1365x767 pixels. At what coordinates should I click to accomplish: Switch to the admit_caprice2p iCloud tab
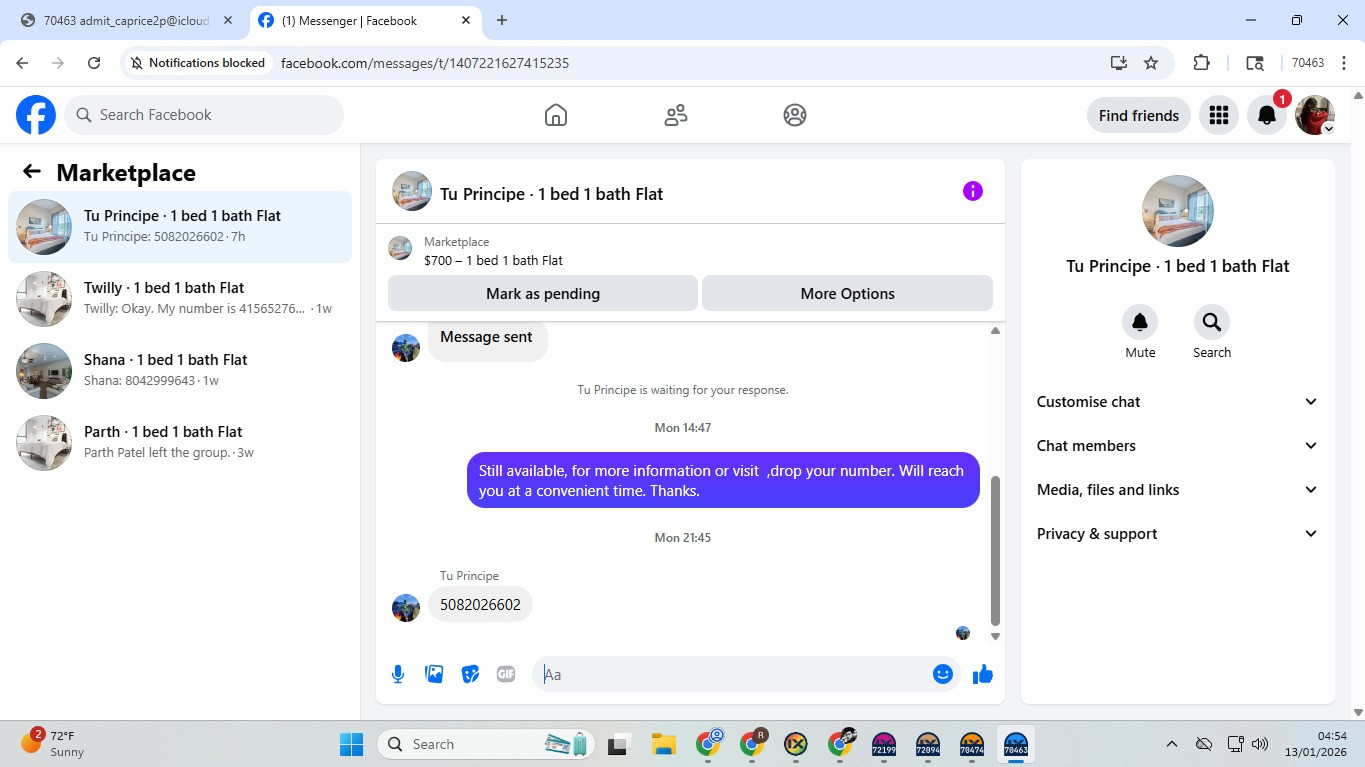(127, 20)
